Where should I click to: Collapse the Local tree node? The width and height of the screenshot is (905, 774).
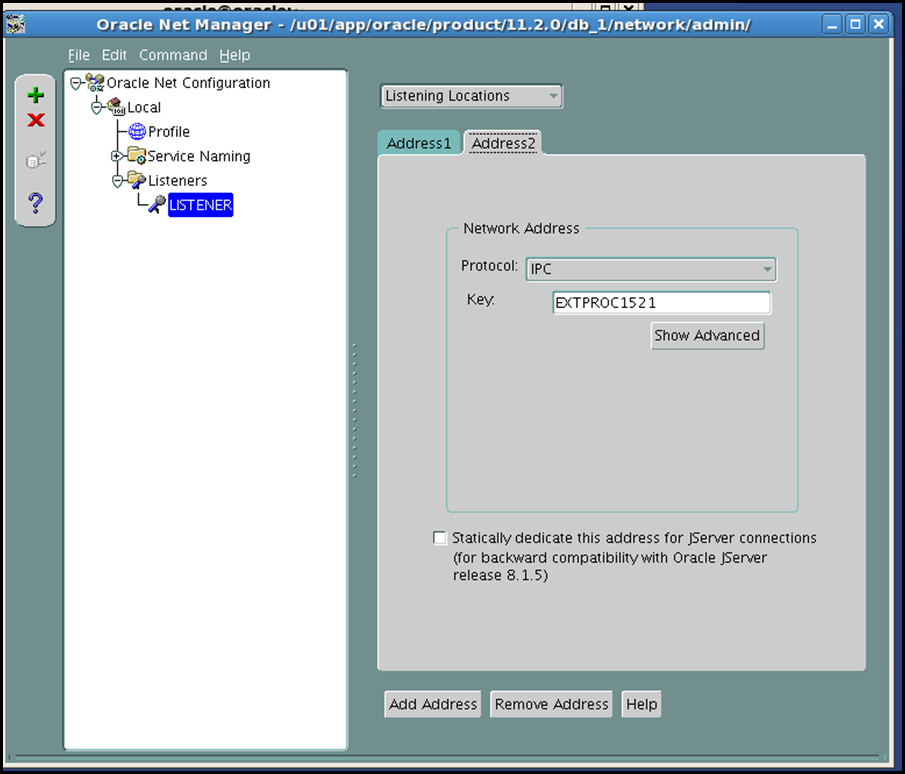[x=96, y=107]
